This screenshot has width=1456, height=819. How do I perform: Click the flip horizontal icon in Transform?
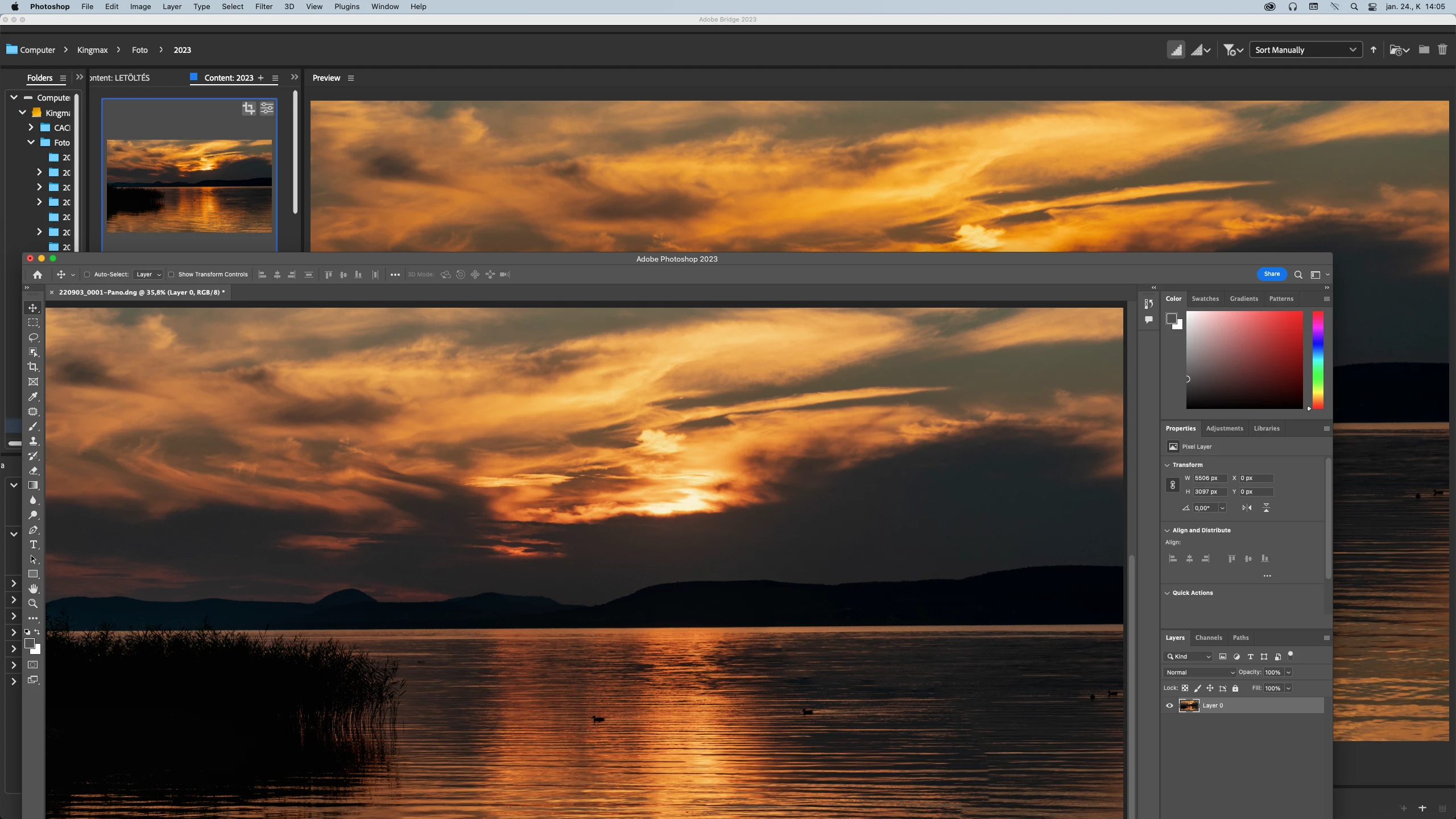[1247, 508]
